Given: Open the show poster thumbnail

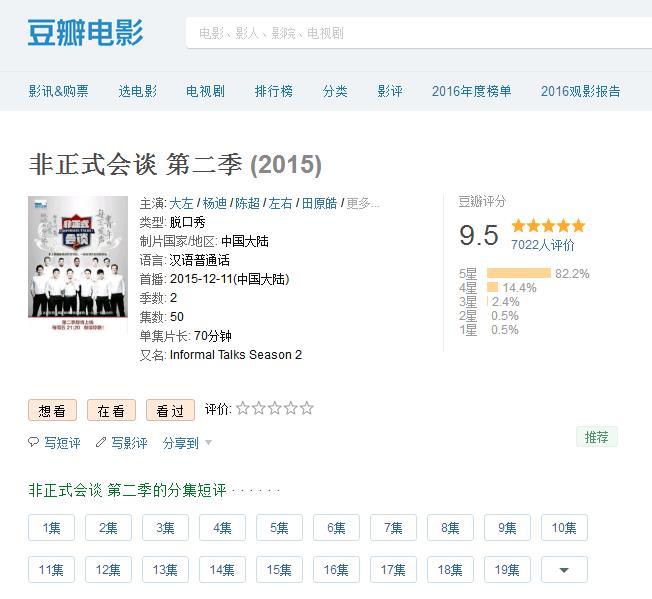Looking at the screenshot, I should 78,264.
